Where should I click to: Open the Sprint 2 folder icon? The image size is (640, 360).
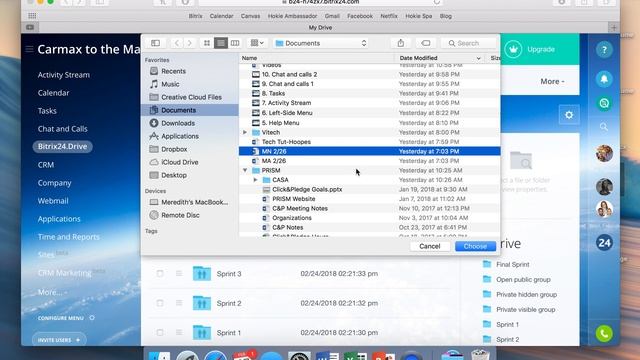tap(202, 303)
